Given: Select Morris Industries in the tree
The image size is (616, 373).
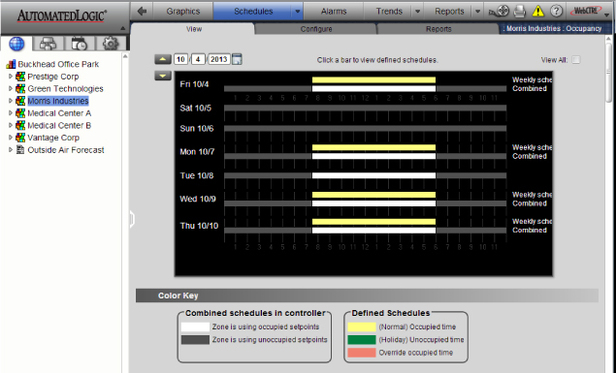Looking at the screenshot, I should (x=58, y=101).
